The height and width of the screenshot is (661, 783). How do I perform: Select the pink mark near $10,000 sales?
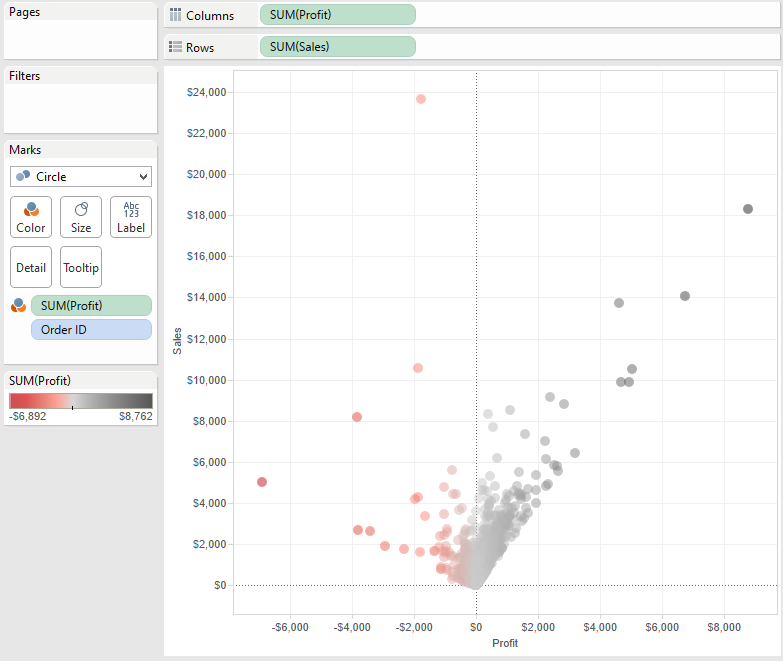click(418, 368)
